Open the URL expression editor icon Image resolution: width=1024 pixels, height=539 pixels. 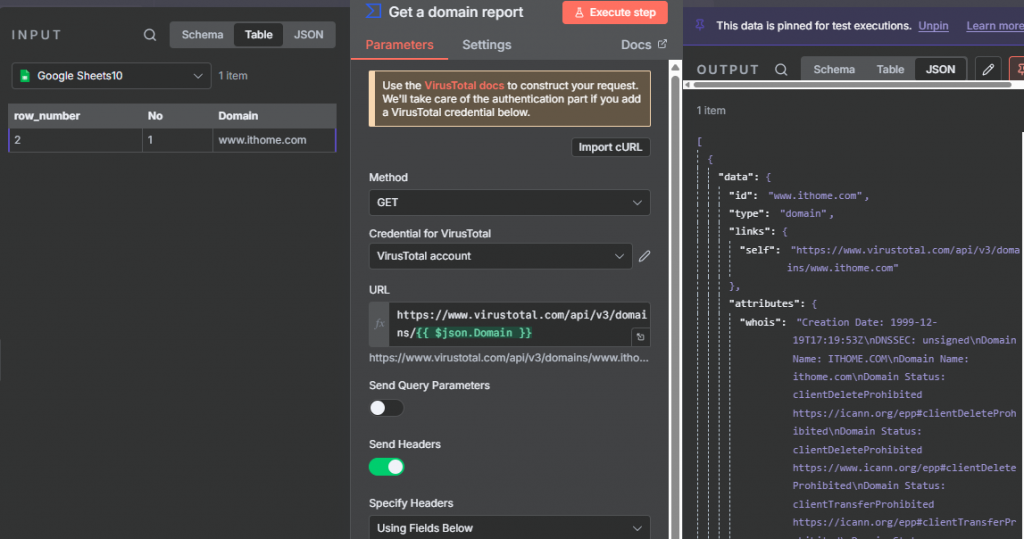(x=641, y=337)
